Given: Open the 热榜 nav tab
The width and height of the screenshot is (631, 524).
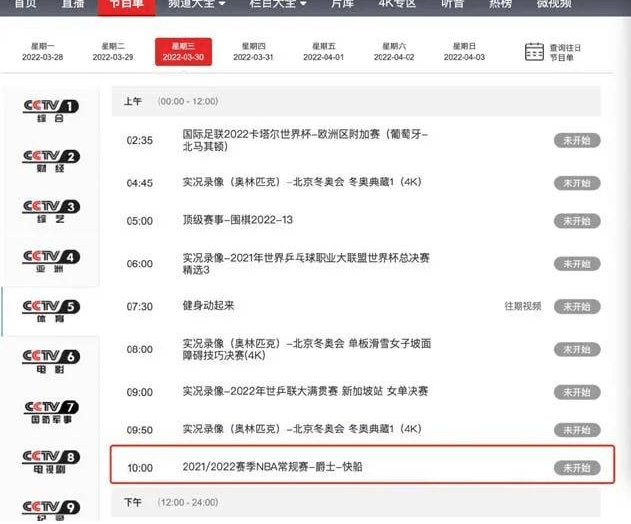Looking at the screenshot, I should point(500,4).
